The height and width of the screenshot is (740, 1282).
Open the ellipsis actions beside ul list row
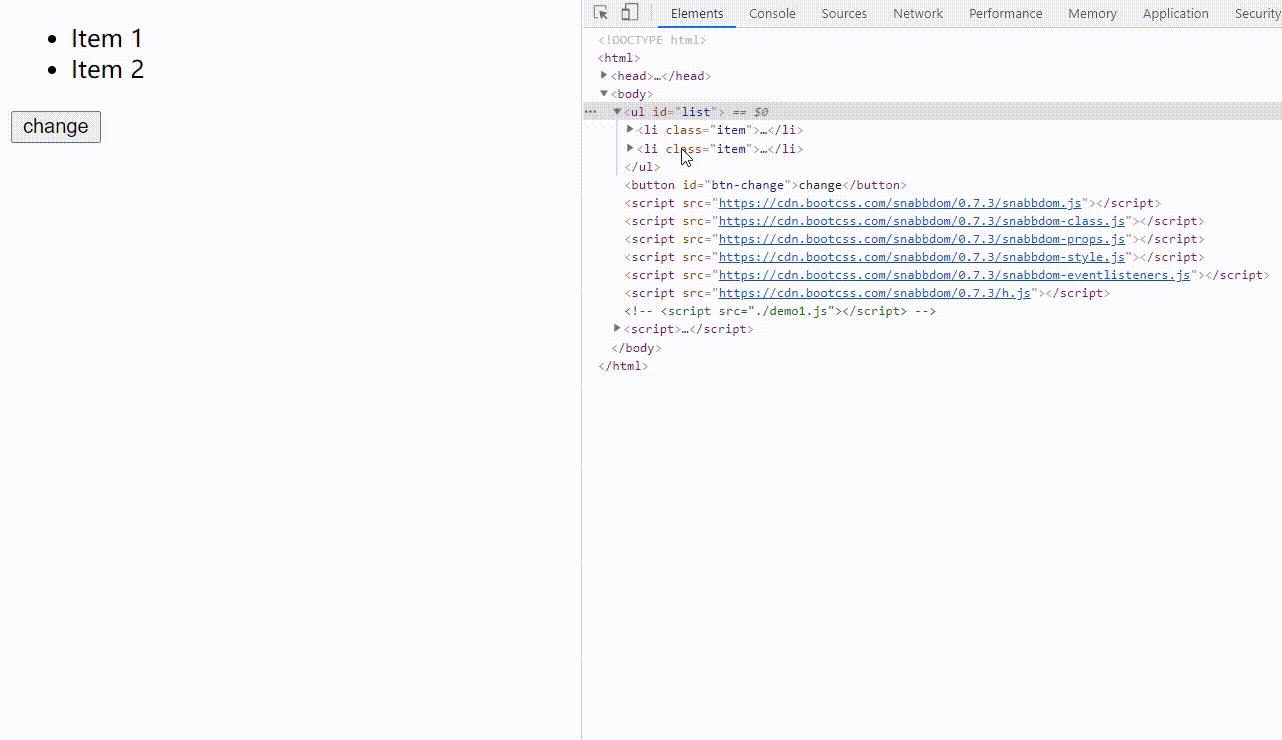tap(590, 112)
